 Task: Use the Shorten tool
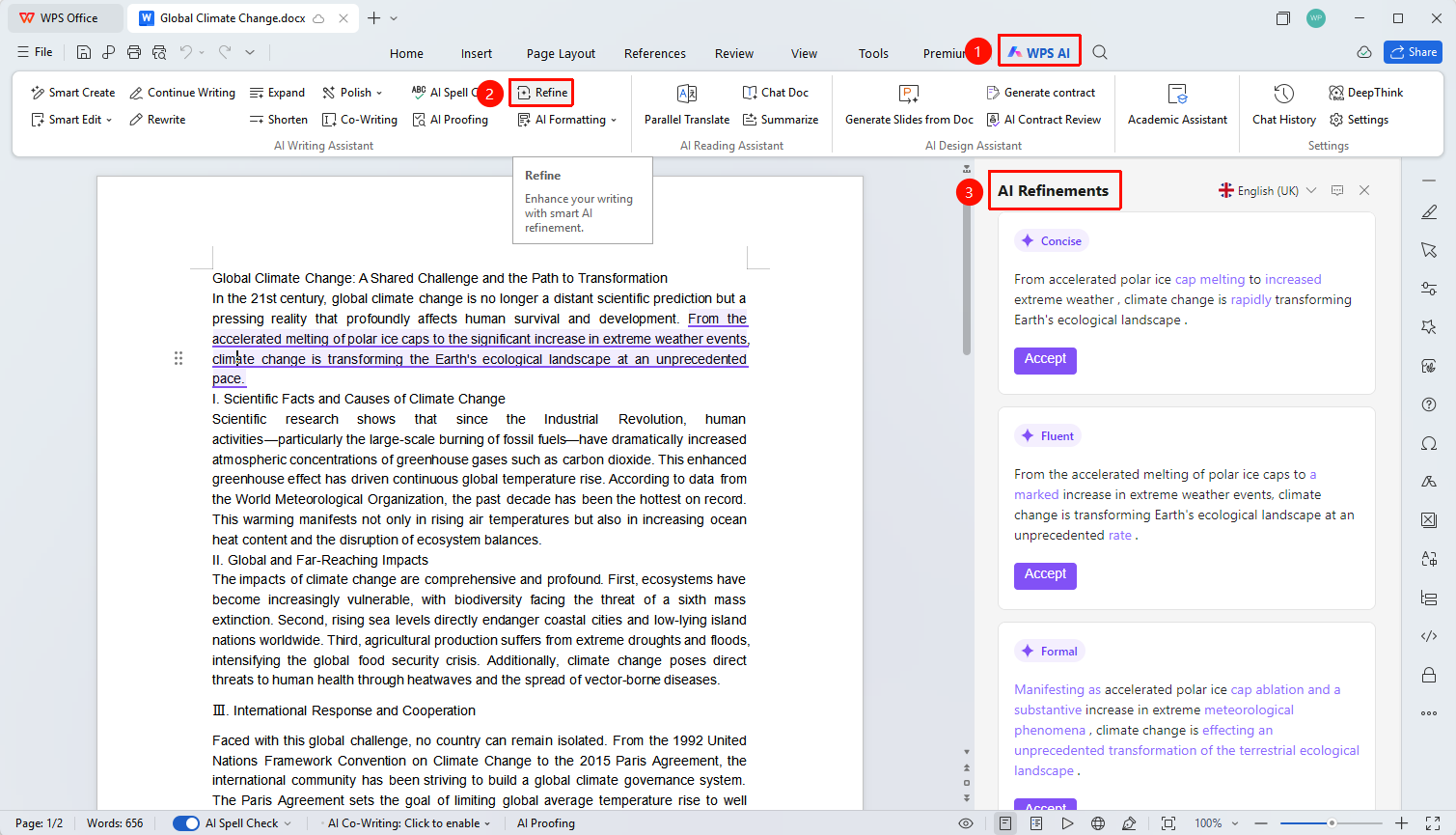[x=278, y=120]
